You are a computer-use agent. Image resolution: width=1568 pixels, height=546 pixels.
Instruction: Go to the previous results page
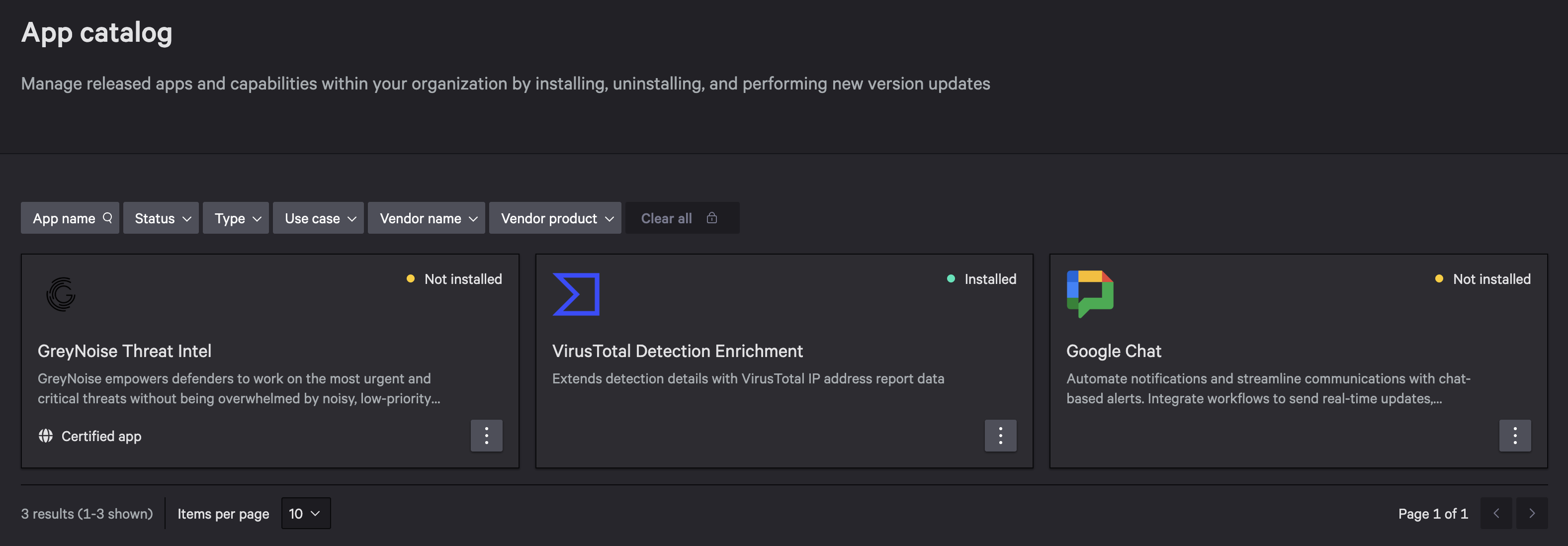[x=1495, y=513]
